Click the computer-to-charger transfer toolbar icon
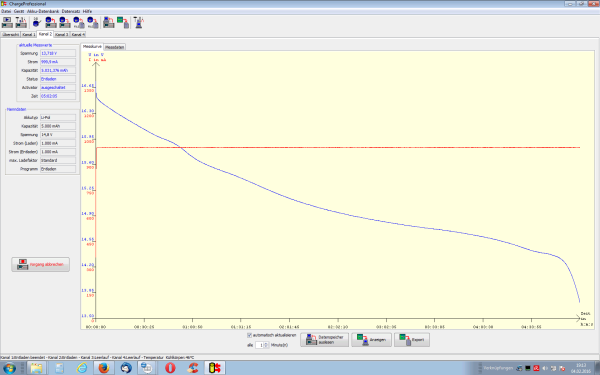The image size is (600, 375). pos(109,23)
